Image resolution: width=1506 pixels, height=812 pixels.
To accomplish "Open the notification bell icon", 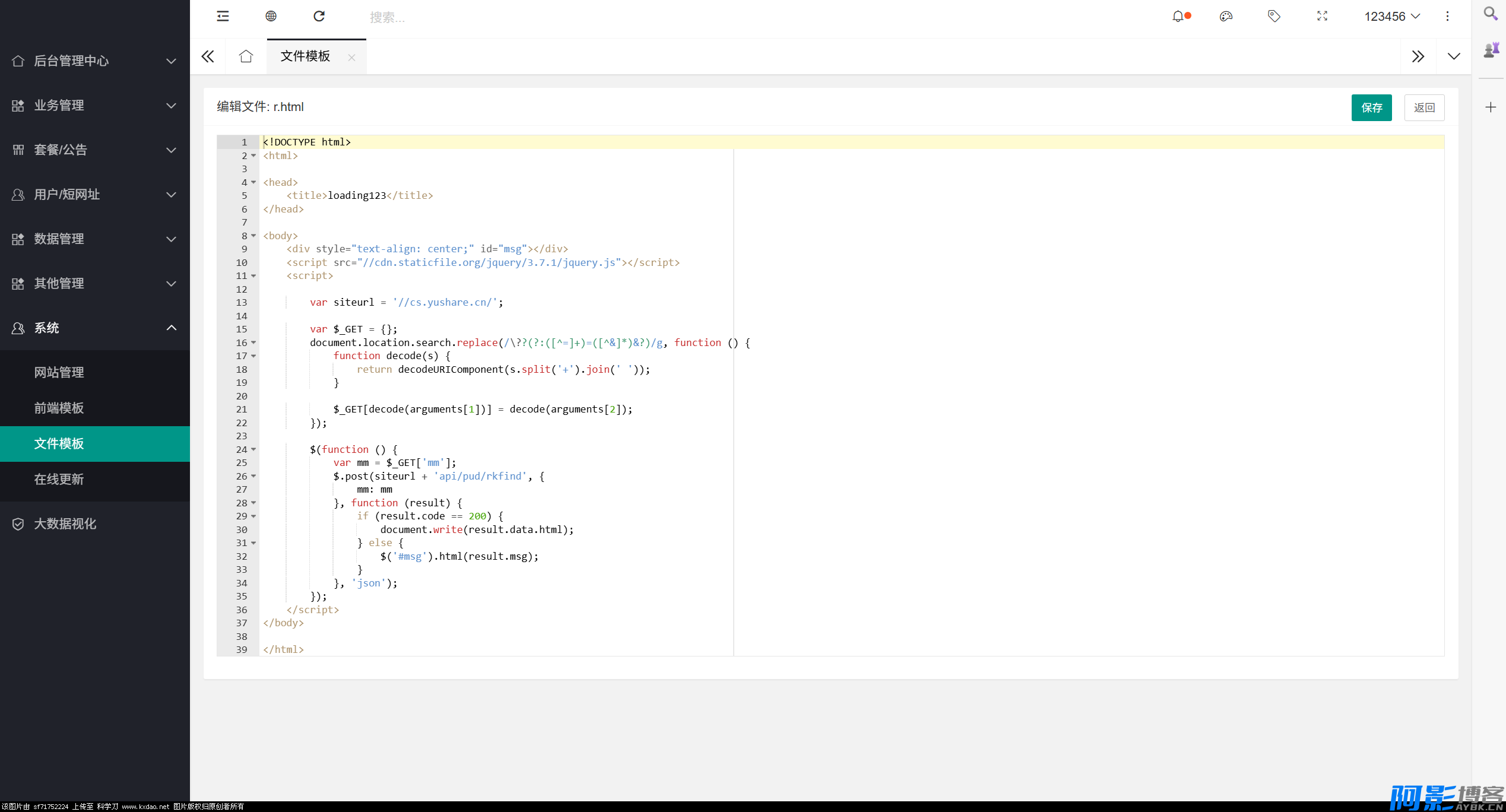I will coord(1178,17).
